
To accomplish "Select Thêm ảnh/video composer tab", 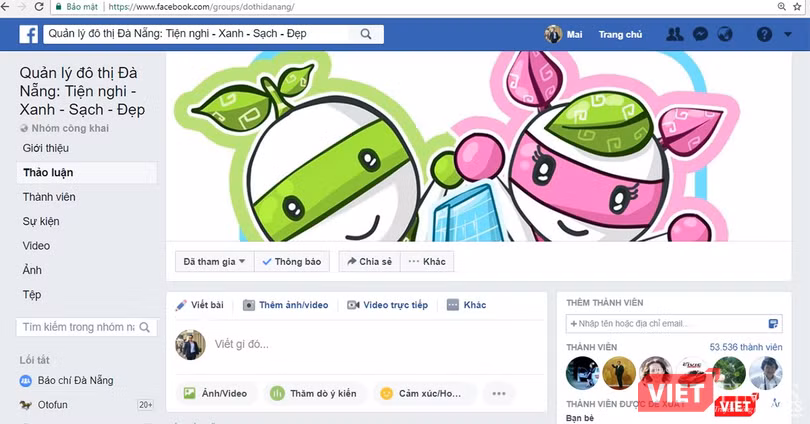I will (286, 305).
